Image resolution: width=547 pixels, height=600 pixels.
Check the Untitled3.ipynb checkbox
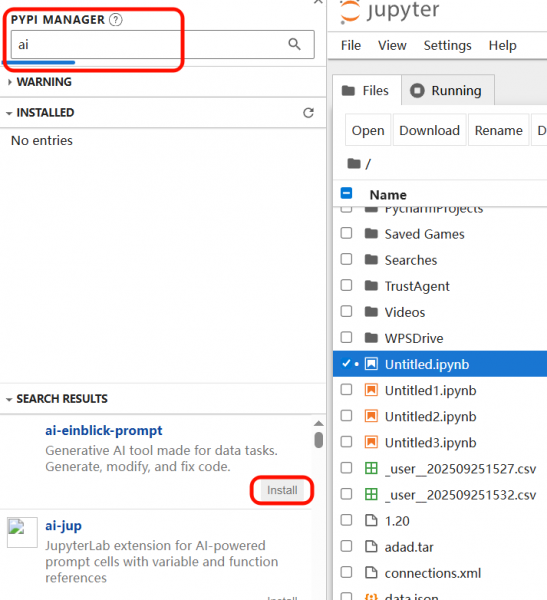tap(346, 441)
